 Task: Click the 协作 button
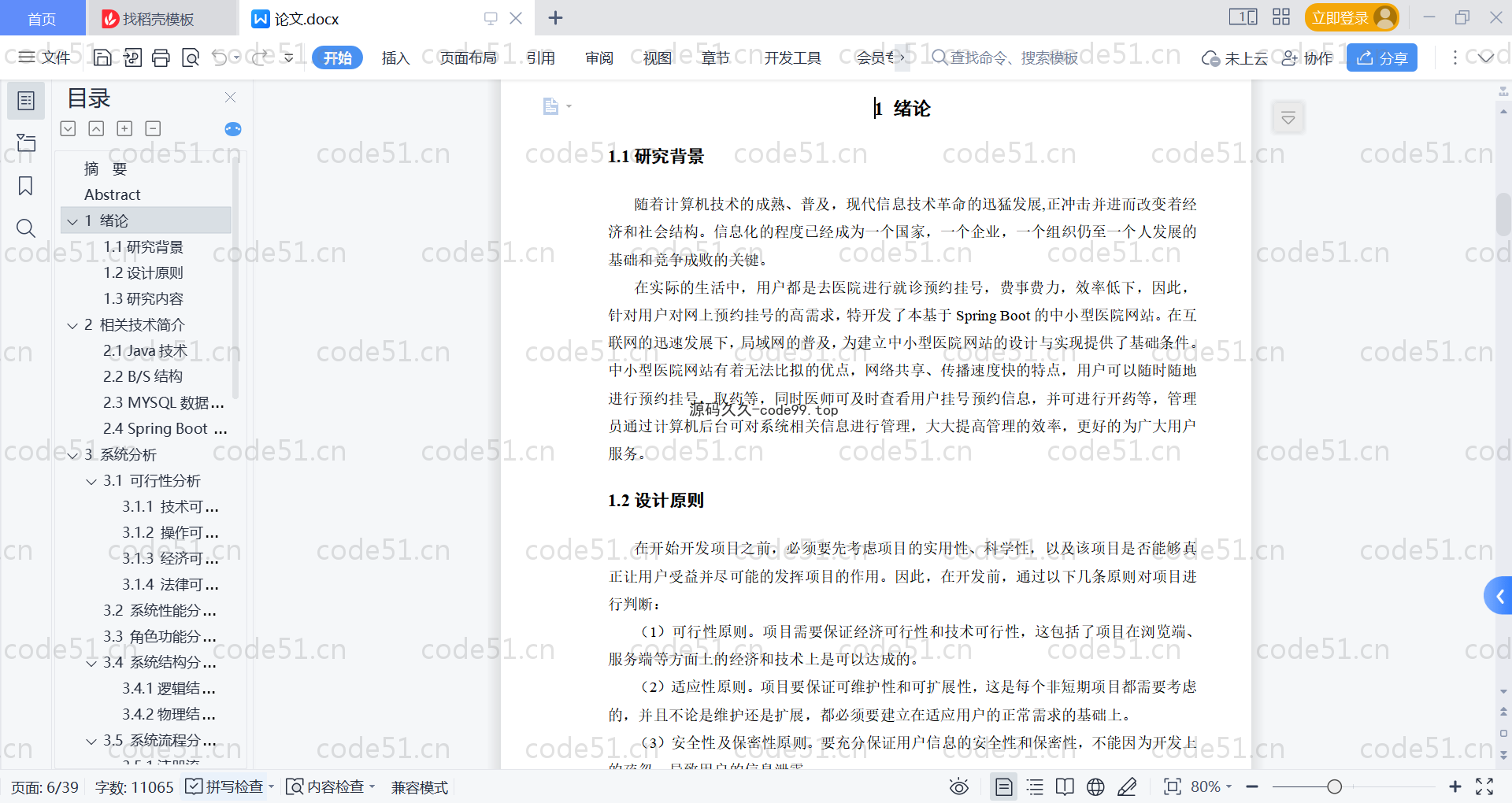pyautogui.click(x=1307, y=57)
